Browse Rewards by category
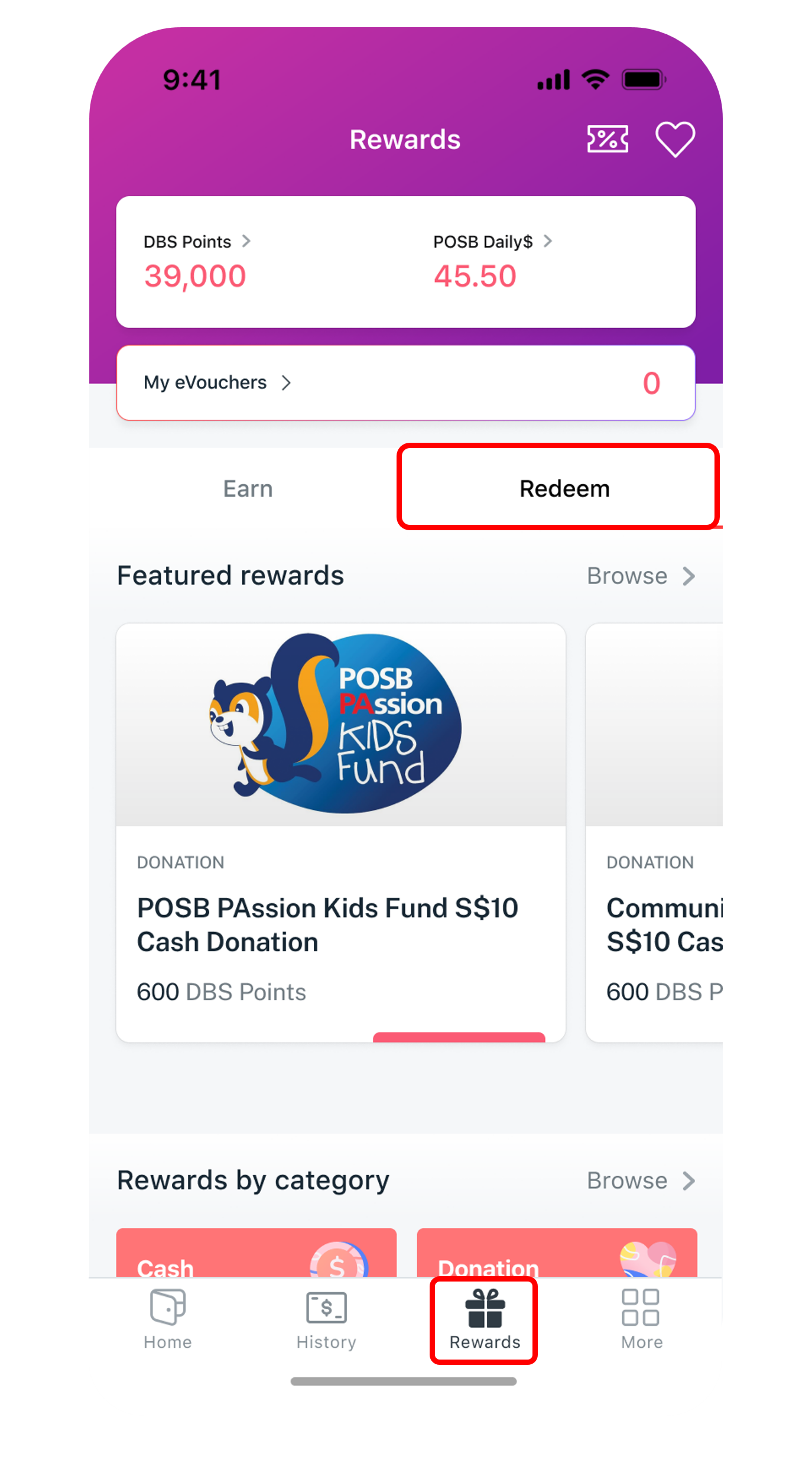The image size is (812, 1463). pyautogui.click(x=641, y=1180)
